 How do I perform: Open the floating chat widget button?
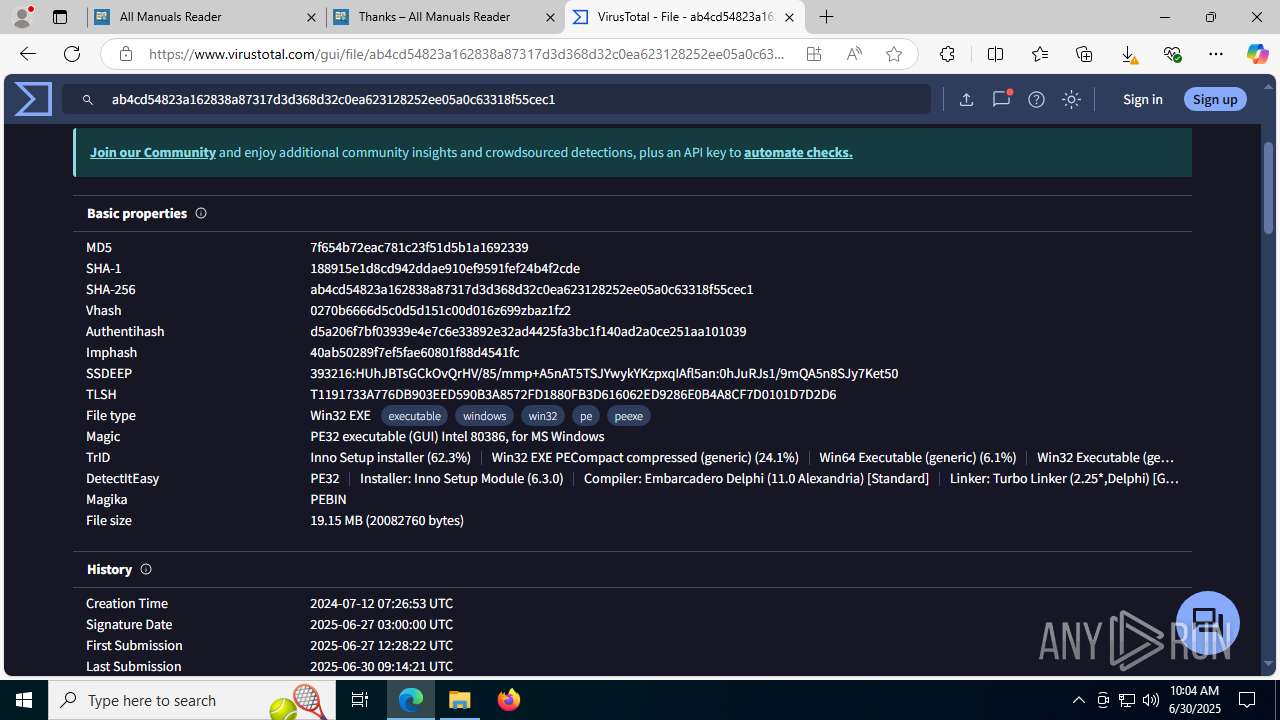click(x=1208, y=622)
